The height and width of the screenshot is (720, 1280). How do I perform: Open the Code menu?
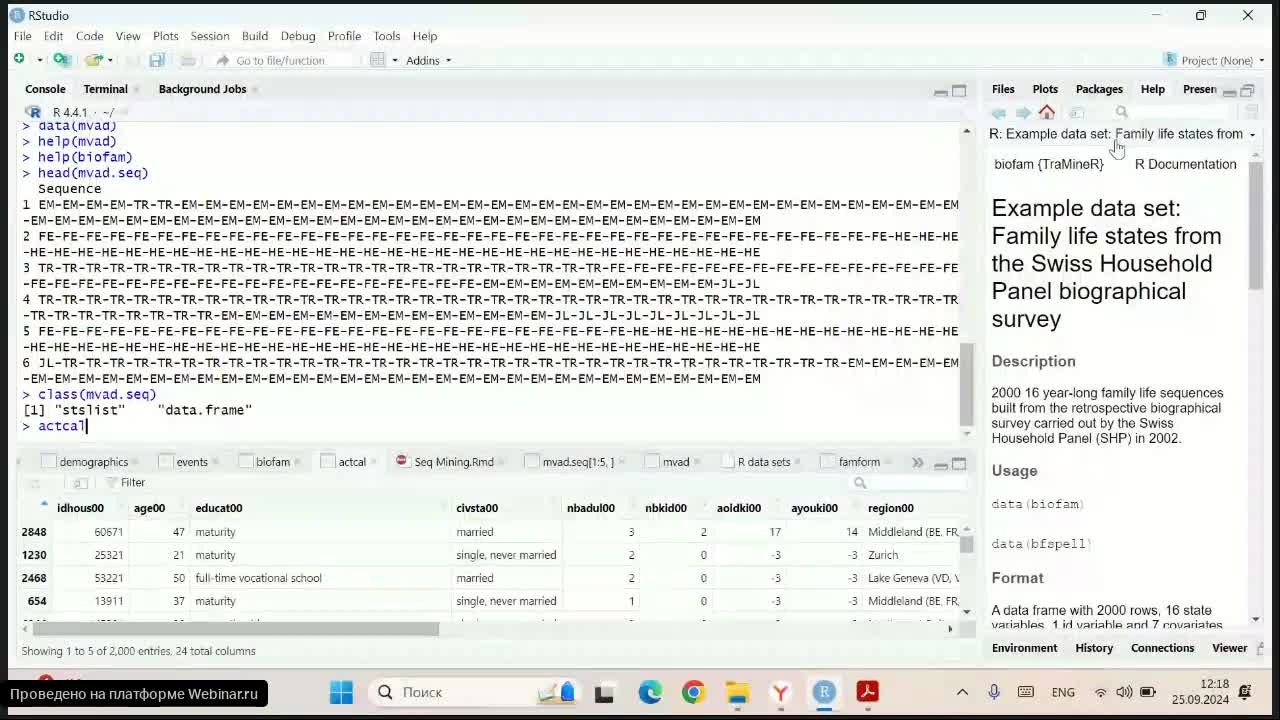[89, 36]
